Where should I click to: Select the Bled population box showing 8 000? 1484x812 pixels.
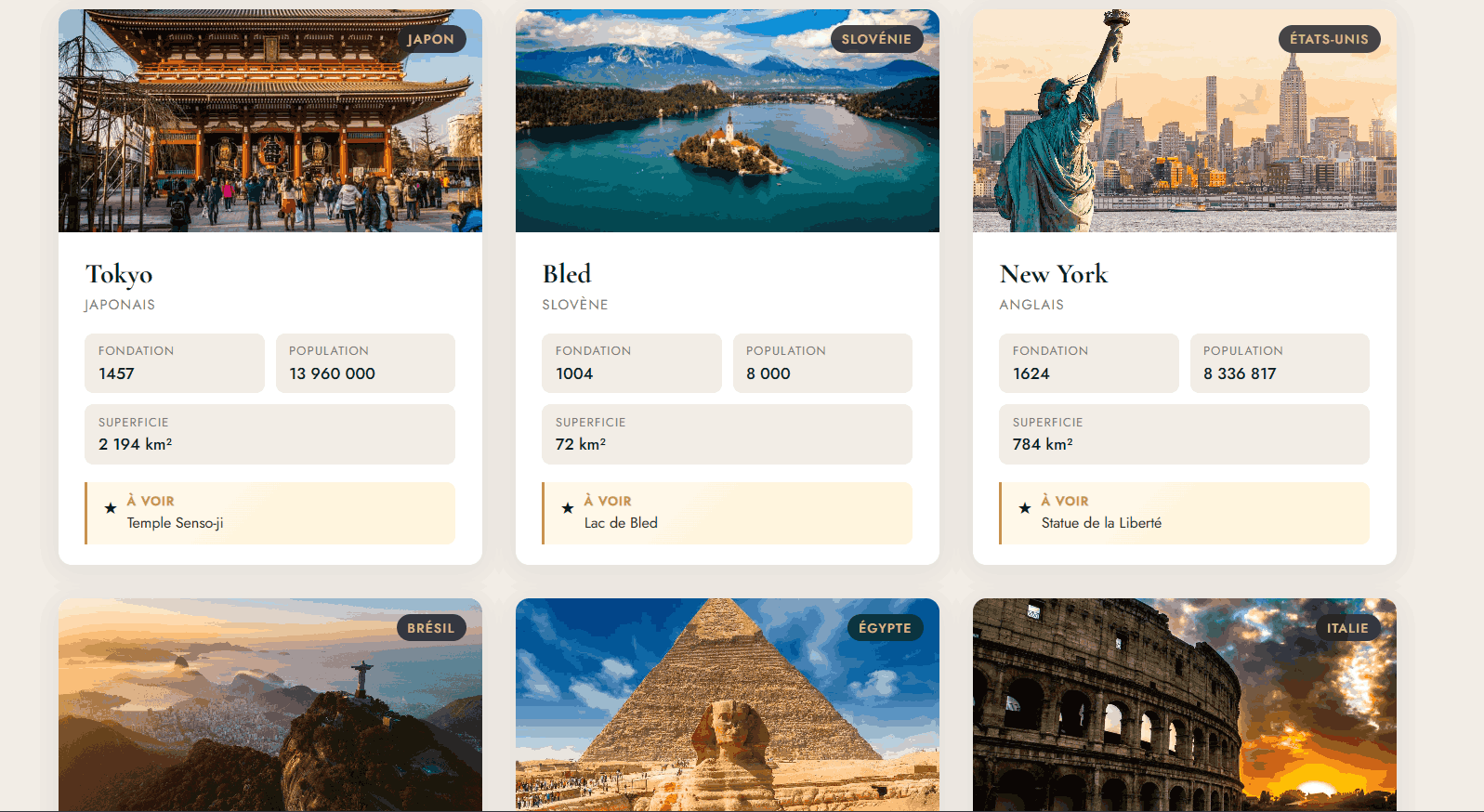[x=822, y=363]
